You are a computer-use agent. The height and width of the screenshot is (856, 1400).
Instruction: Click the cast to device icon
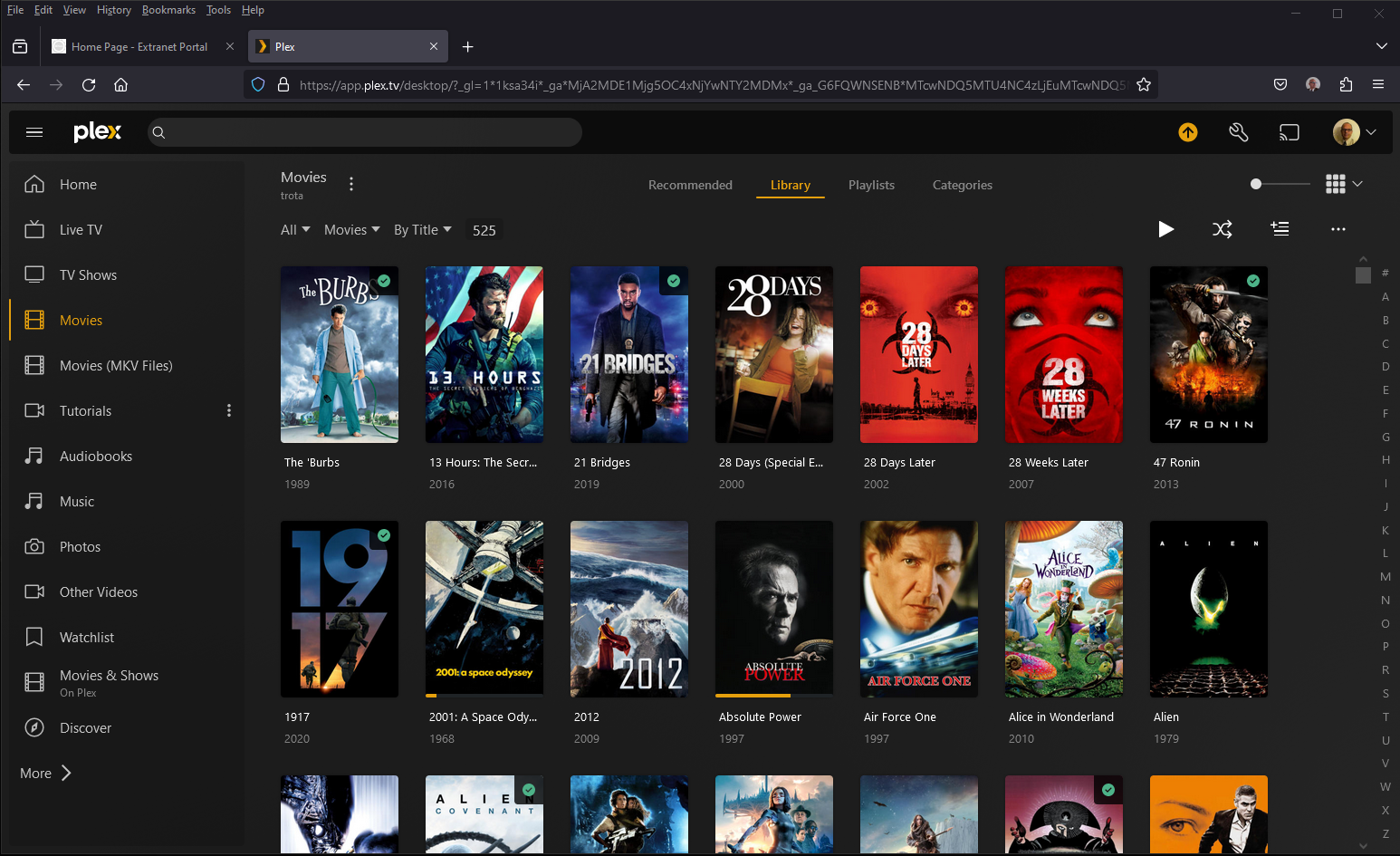(1289, 132)
